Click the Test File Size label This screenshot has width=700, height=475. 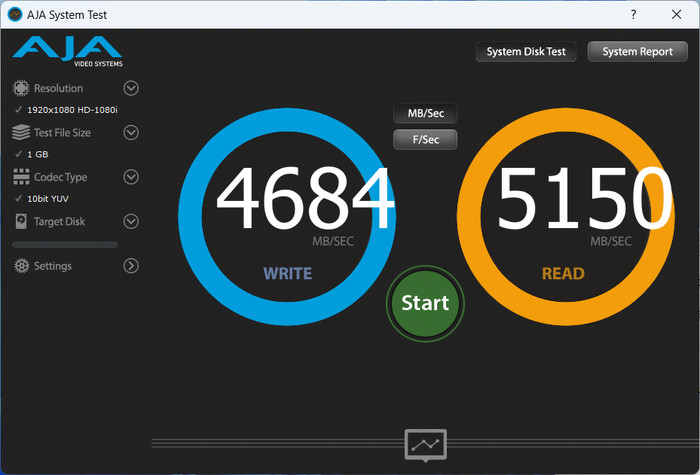click(62, 133)
